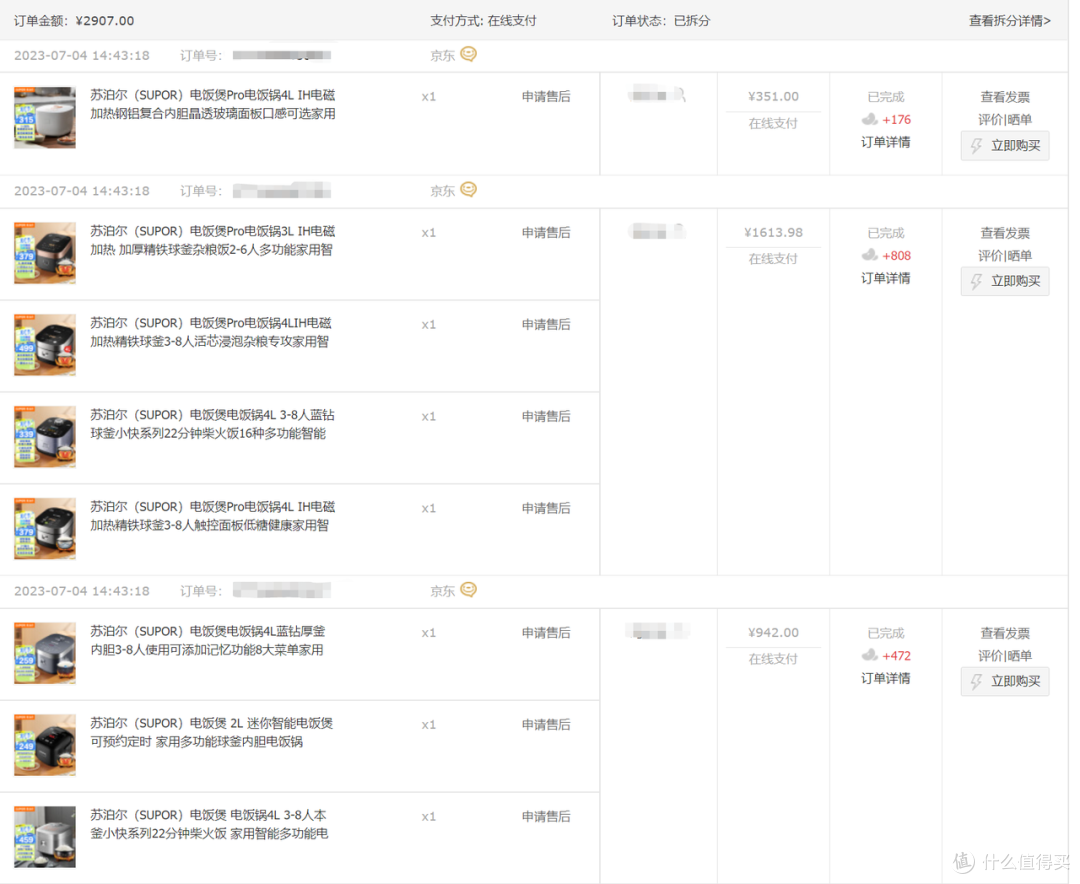Click Jingdou bean icon beside +176
Screen dimensions: 1080x884
870,119
